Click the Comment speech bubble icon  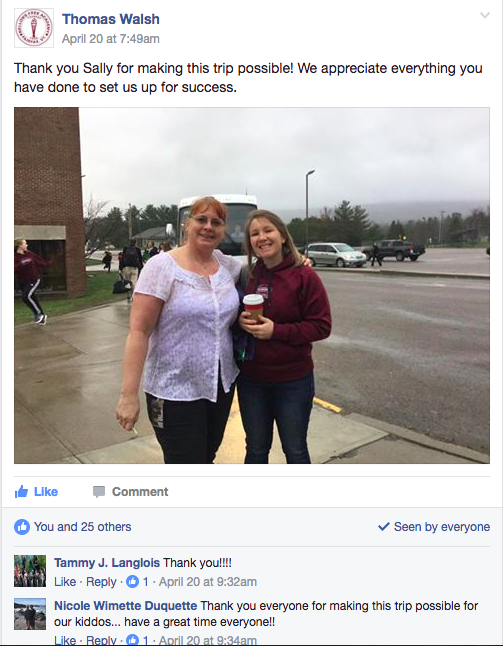[99, 492]
